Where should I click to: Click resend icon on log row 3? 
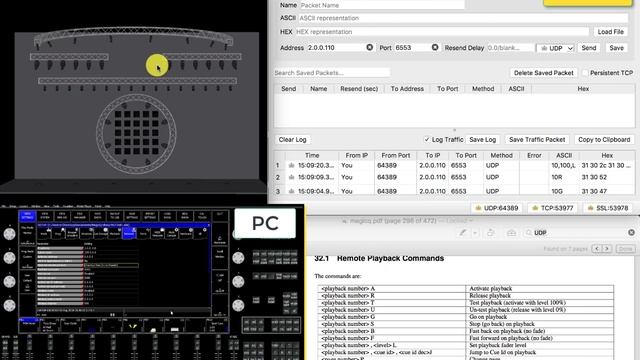coord(291,191)
